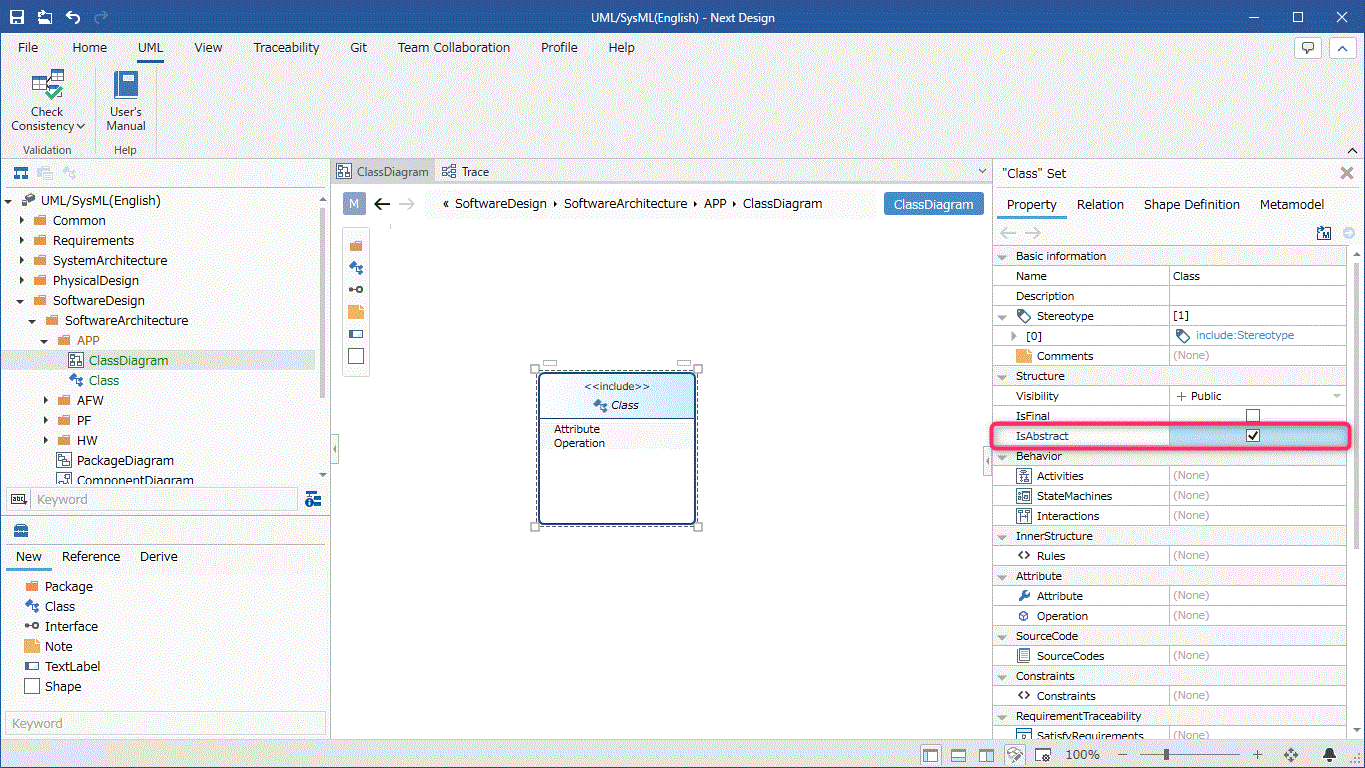Click the Name field value Class
Screen dimensions: 1365x768
pos(1258,276)
